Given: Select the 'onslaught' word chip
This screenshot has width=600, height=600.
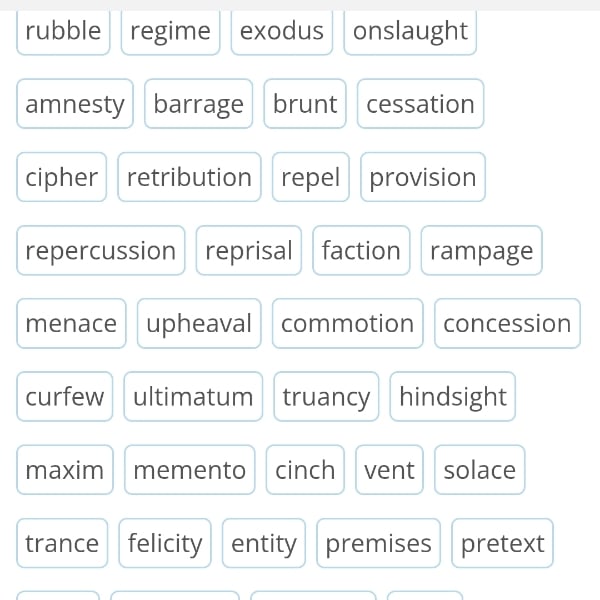Looking at the screenshot, I should coord(410,31).
